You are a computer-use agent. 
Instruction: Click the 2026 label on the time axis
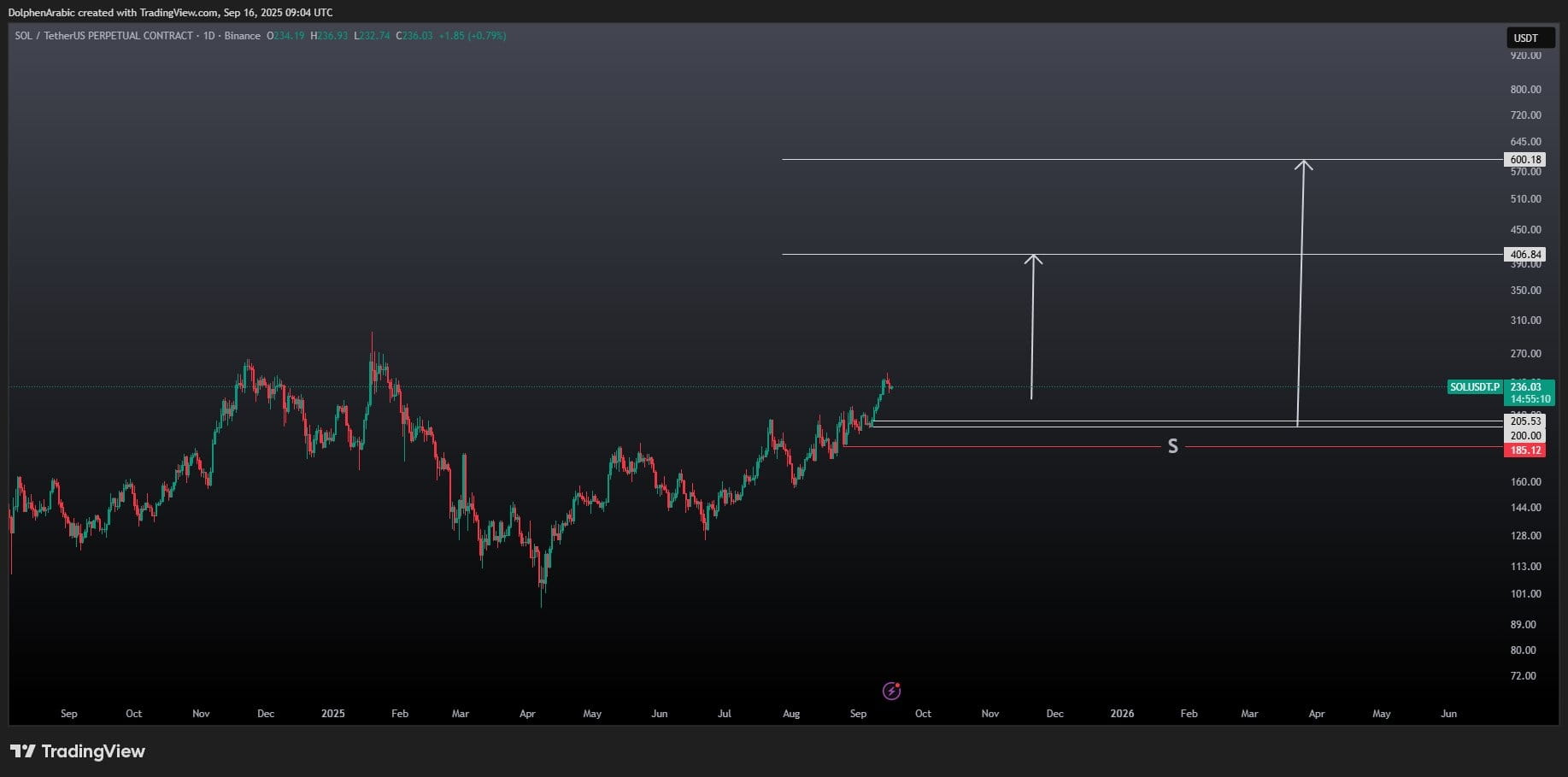(x=1122, y=714)
